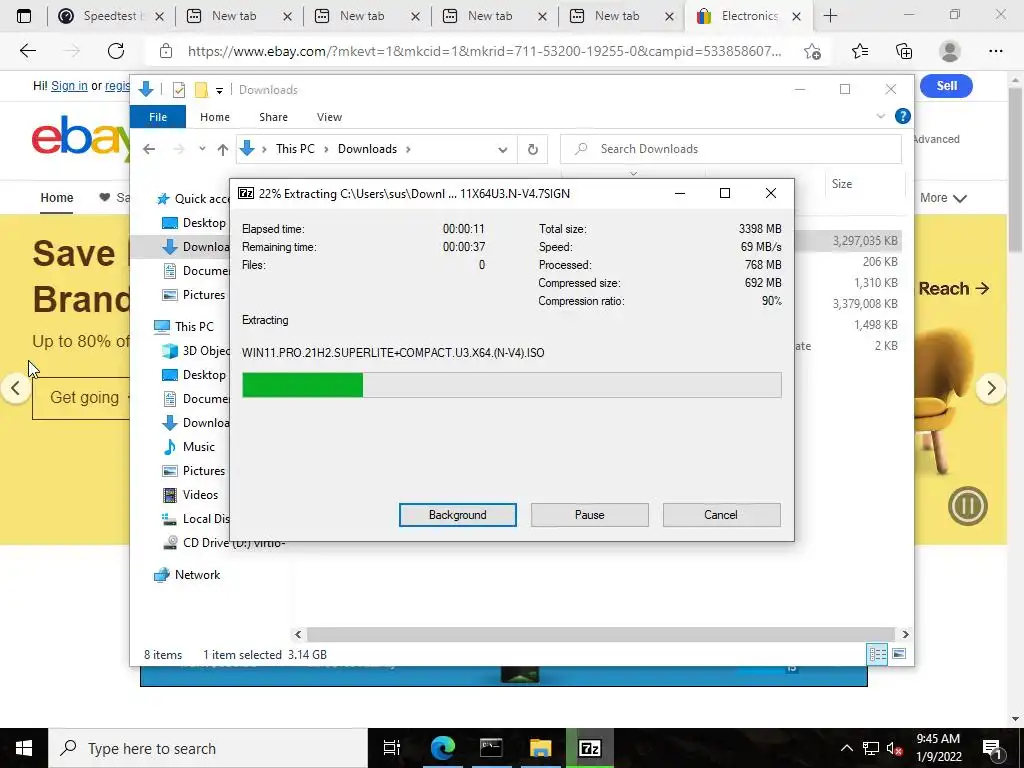Click the green extraction progress bar
Viewport: 1024px width, 768px height.
click(511, 385)
